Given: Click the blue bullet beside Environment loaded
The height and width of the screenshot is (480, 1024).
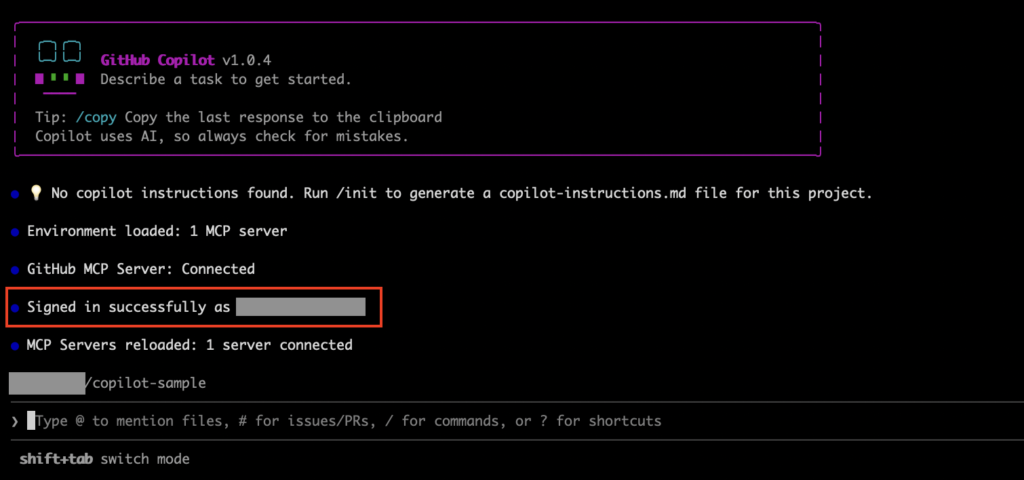Looking at the screenshot, I should click(x=15, y=232).
